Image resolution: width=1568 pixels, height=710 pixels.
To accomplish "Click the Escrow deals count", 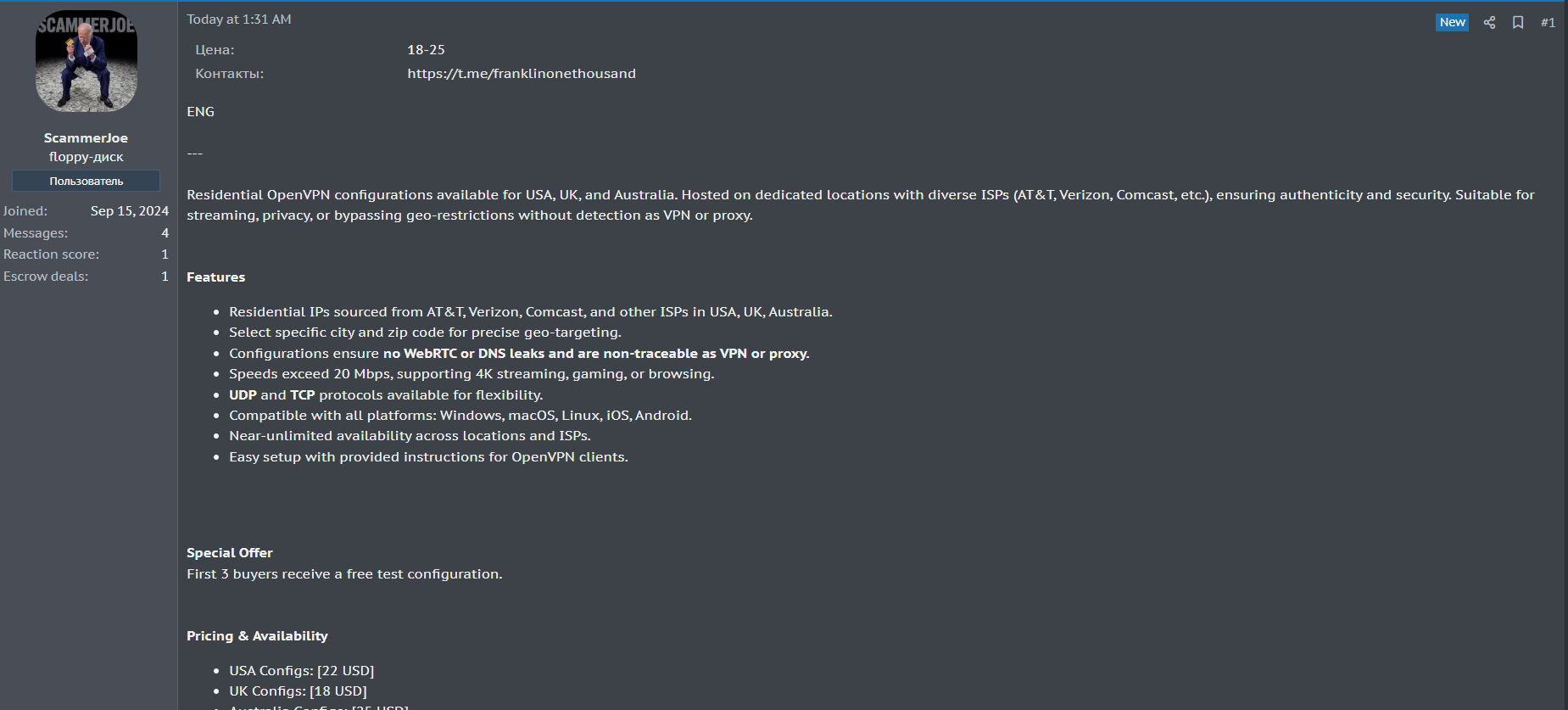I will click(165, 277).
